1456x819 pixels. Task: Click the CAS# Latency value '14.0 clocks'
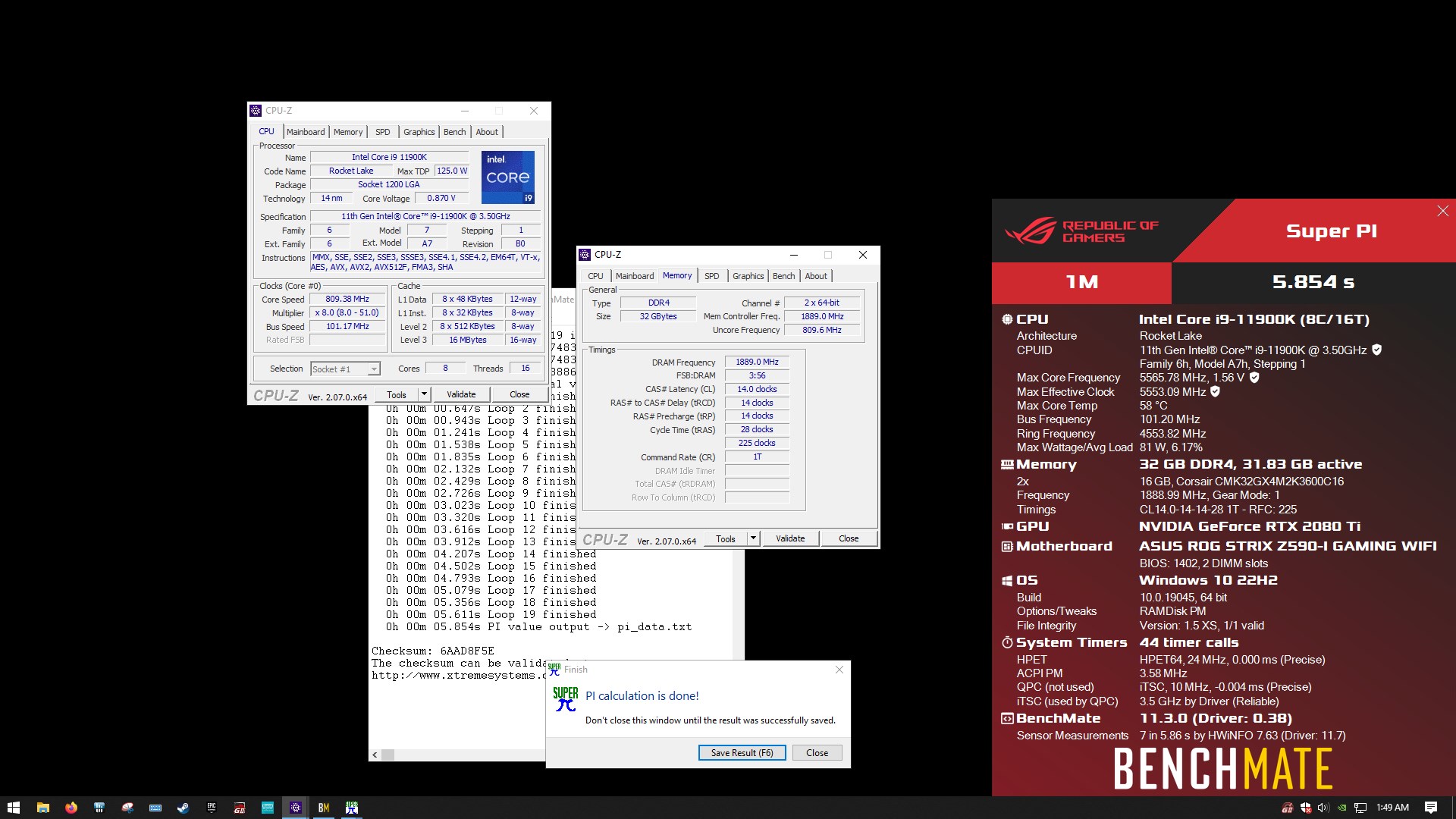click(757, 389)
